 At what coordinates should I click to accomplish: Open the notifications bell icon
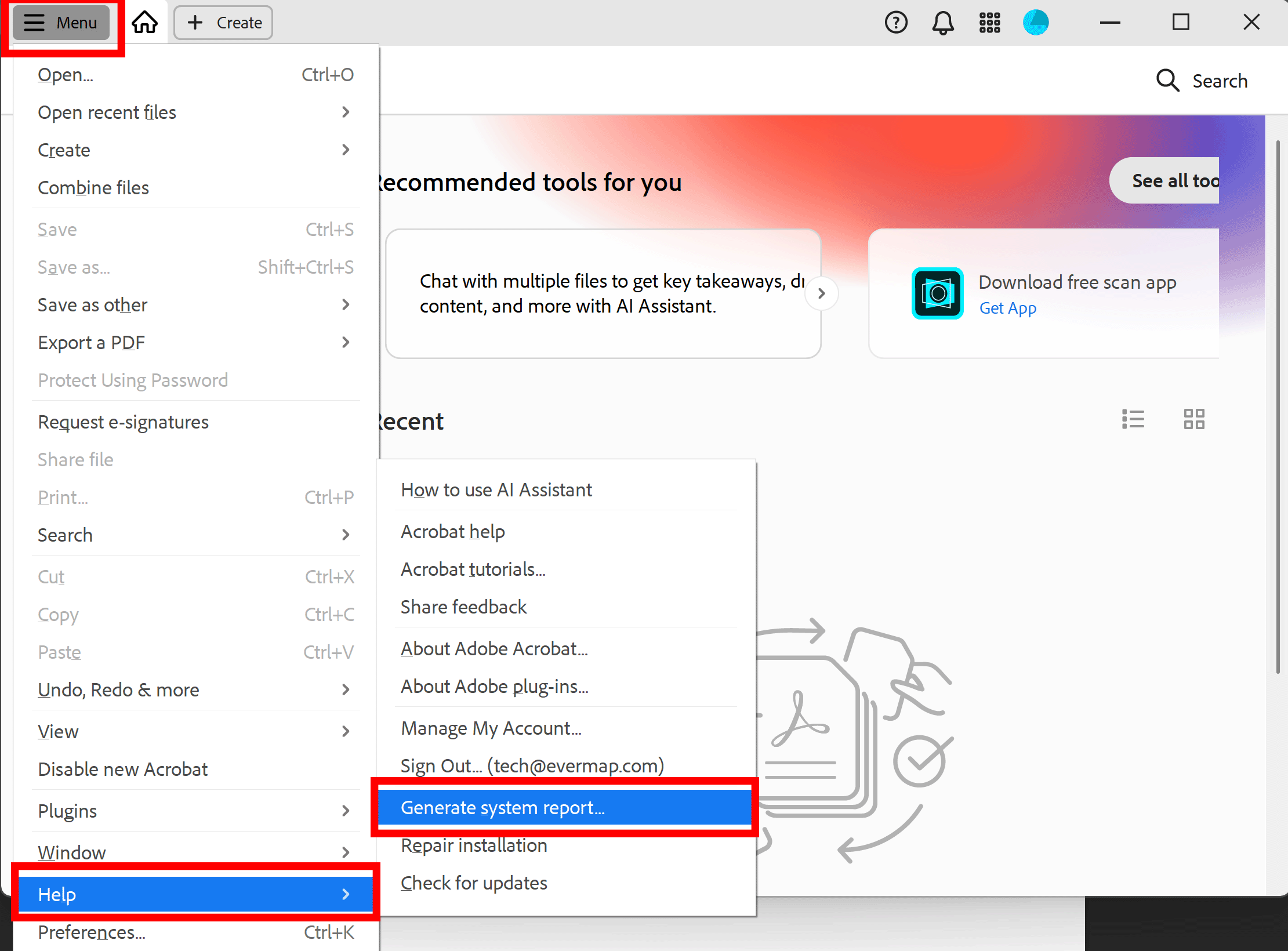click(x=943, y=23)
